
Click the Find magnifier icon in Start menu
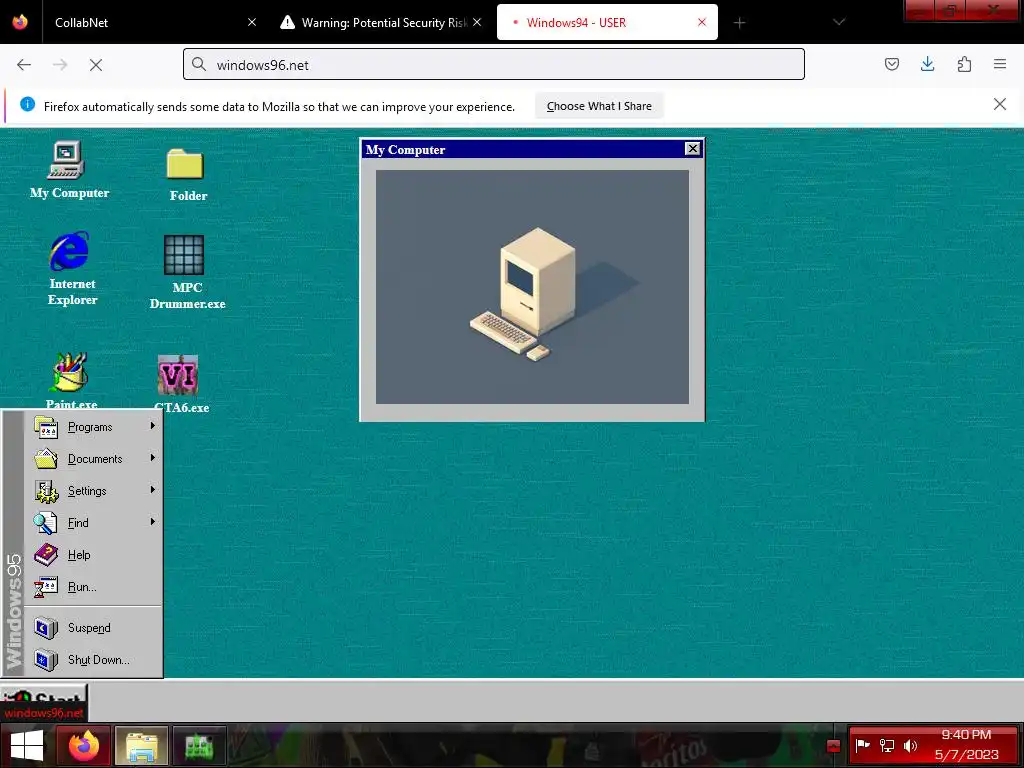[46, 523]
